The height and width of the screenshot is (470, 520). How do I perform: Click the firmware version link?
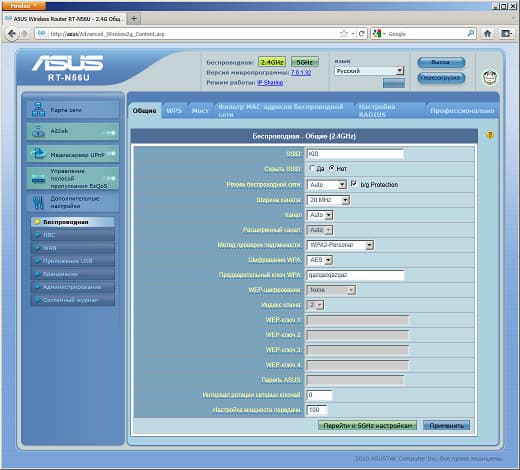[301, 72]
